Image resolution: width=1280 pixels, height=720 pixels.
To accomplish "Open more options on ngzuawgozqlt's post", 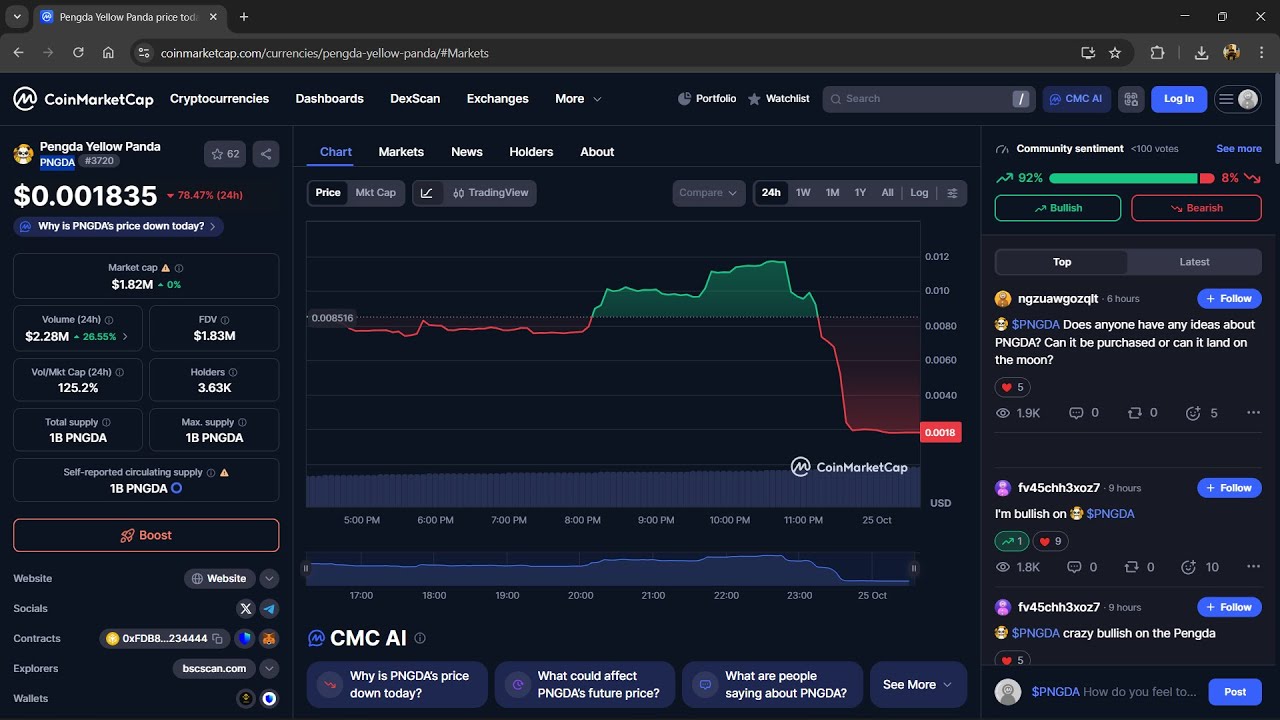I will click(x=1253, y=413).
